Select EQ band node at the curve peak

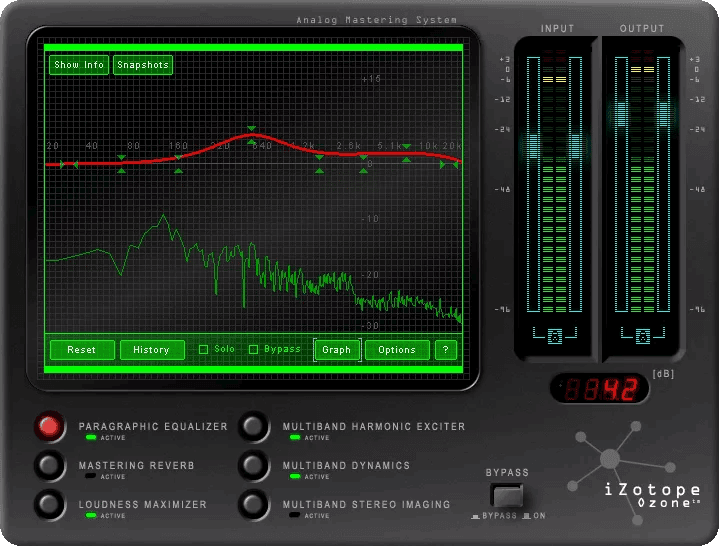251,135
